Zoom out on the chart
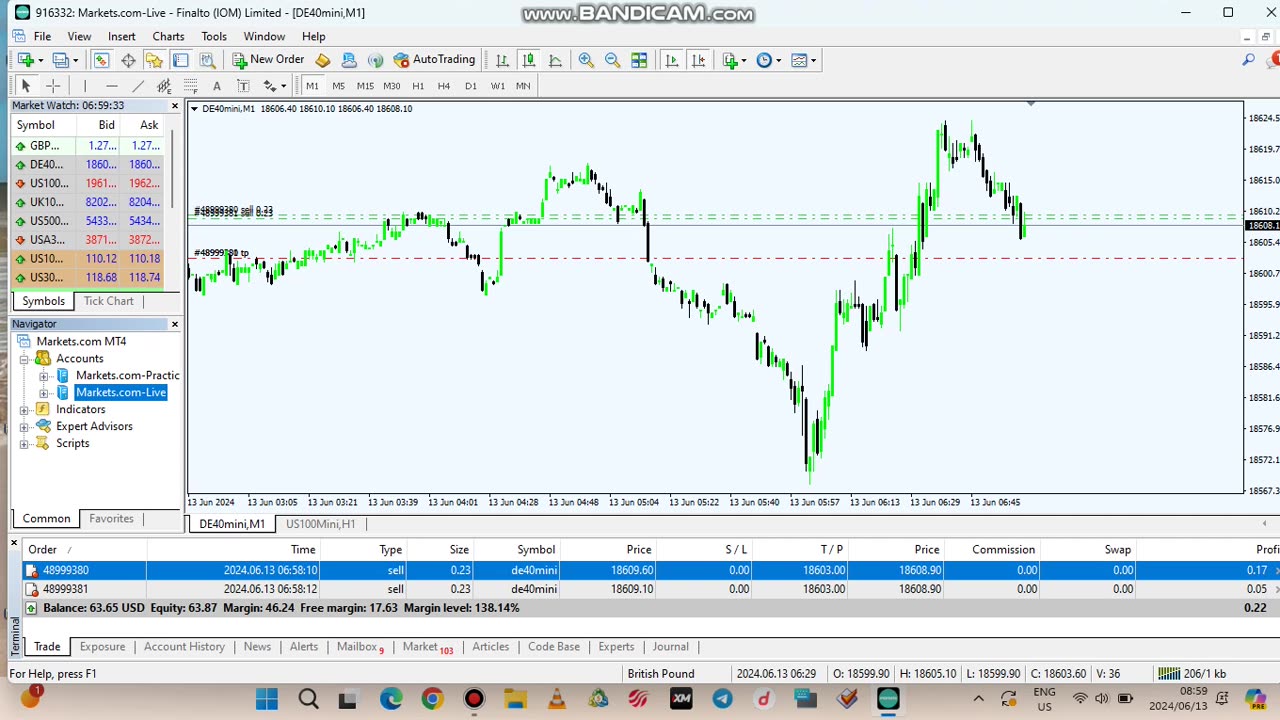The height and width of the screenshot is (720, 1280). 612,60
